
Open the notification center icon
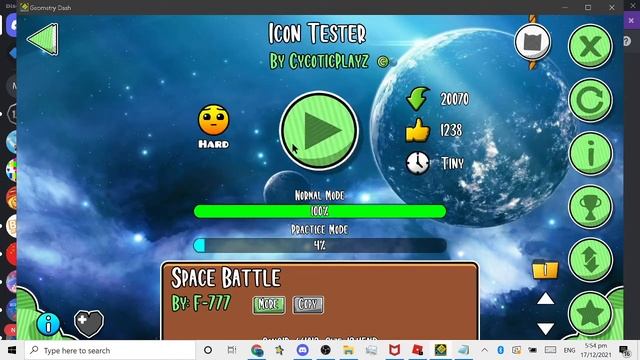pyautogui.click(x=625, y=350)
